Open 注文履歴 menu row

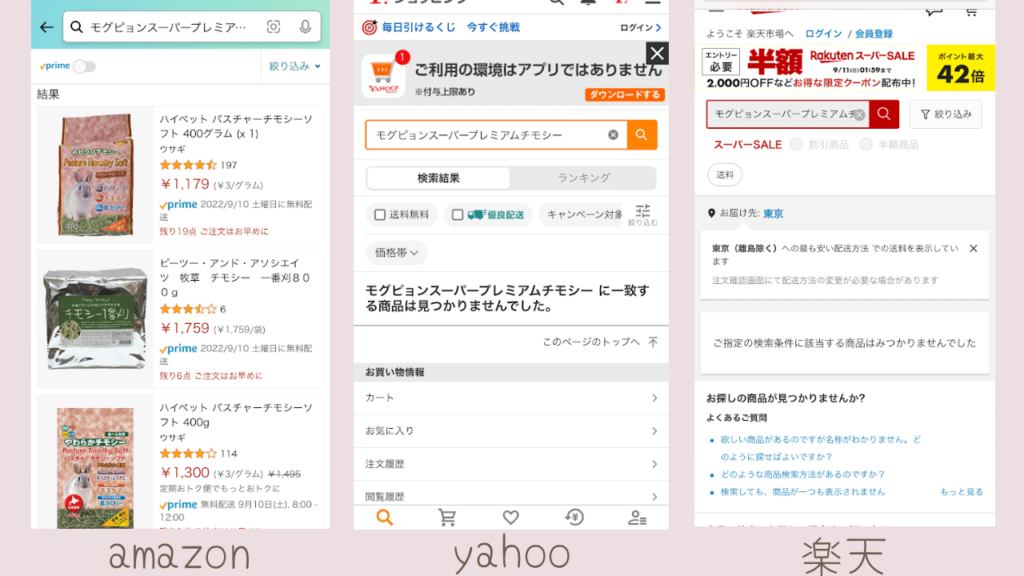point(511,464)
